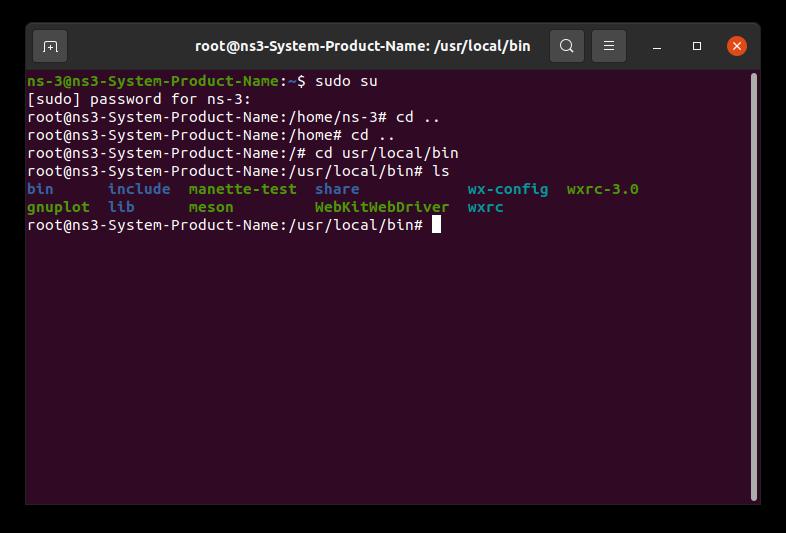Maximize the terminal window
Image resolution: width=786 pixels, height=533 pixels.
(x=697, y=46)
